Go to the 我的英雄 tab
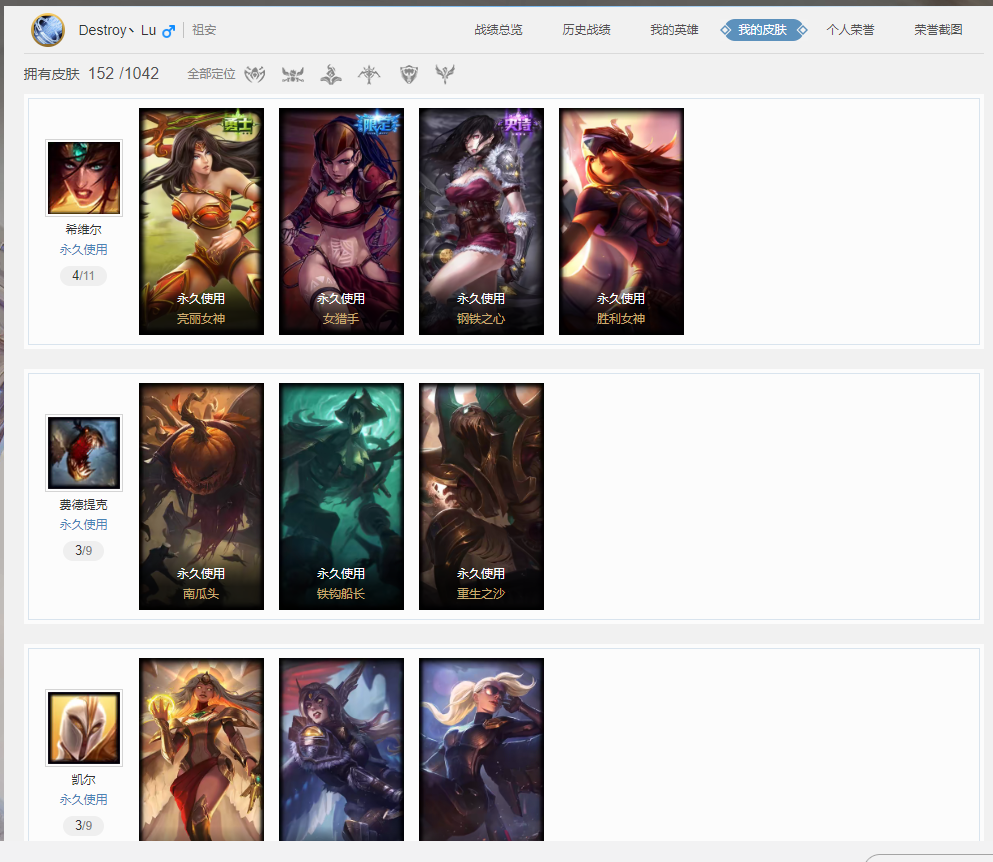The width and height of the screenshot is (993, 862). pyautogui.click(x=674, y=30)
